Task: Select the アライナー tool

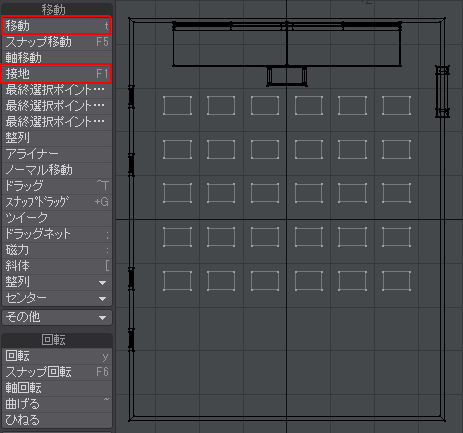Action: (x=57, y=154)
